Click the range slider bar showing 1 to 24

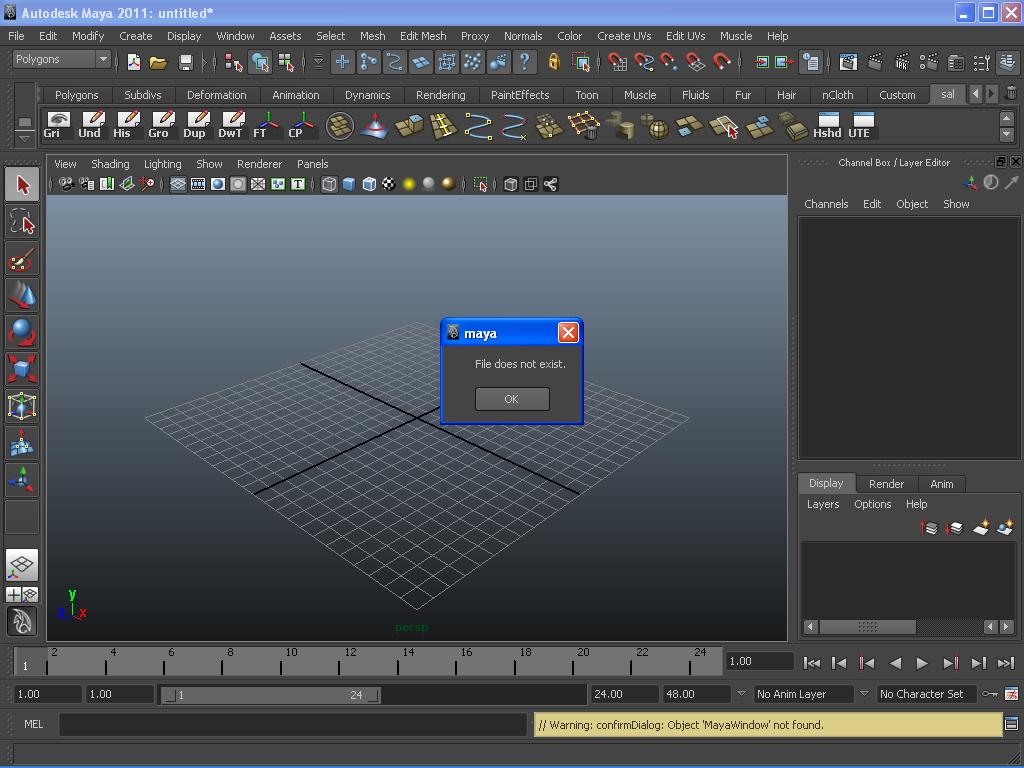coord(271,695)
